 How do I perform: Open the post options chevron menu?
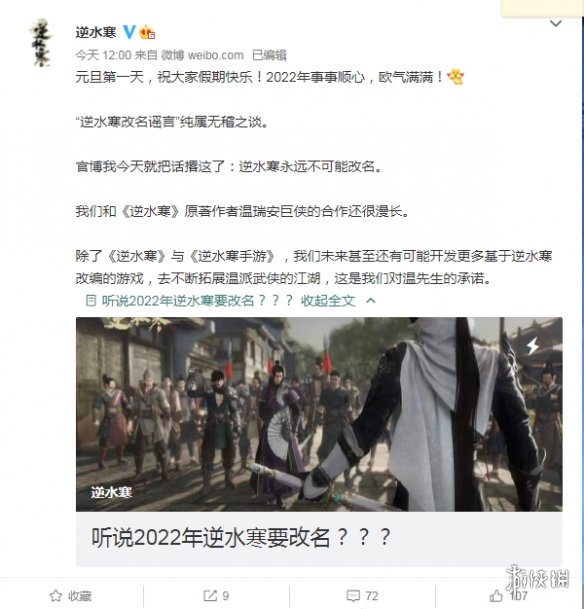(x=556, y=24)
